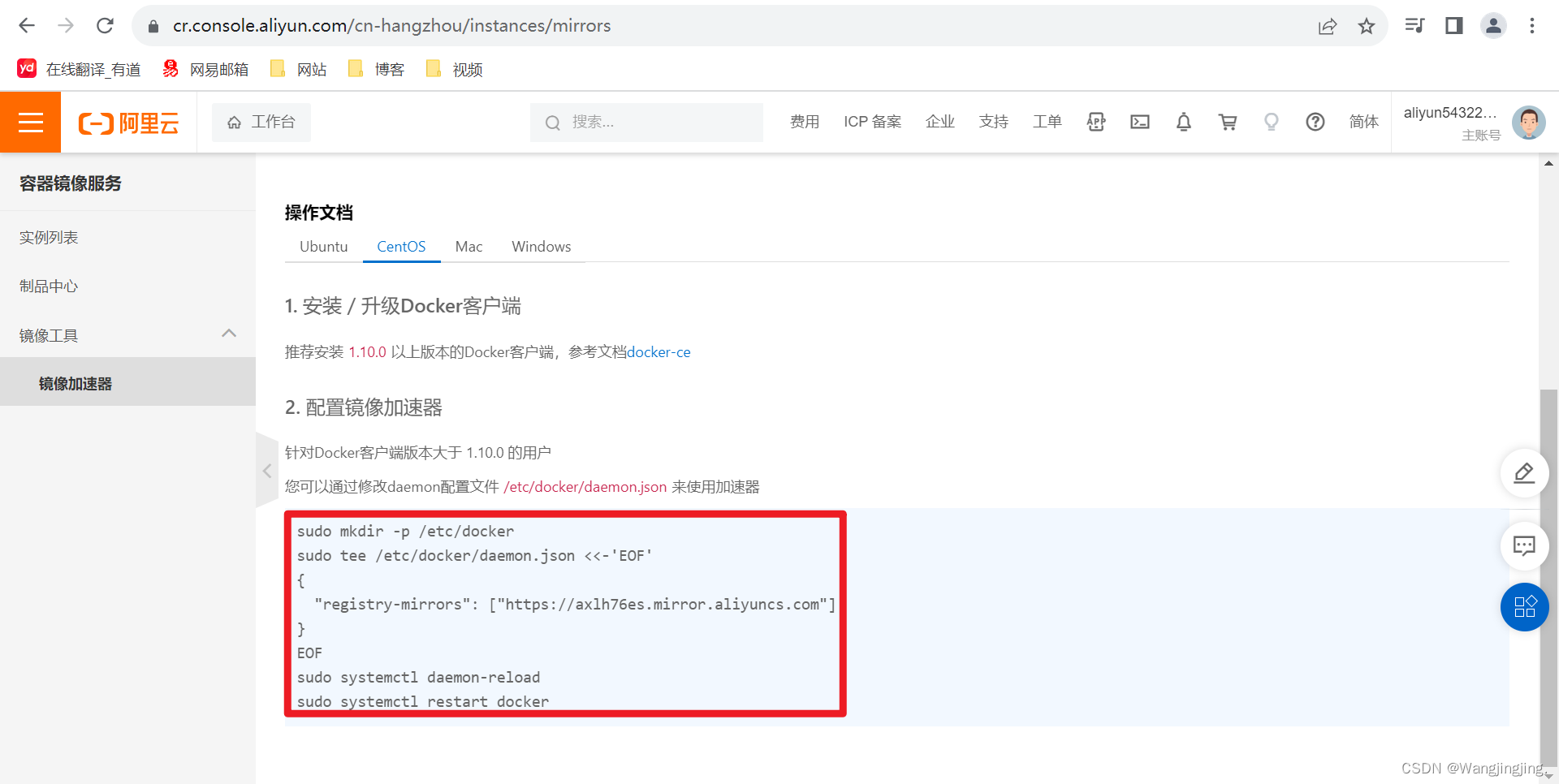Viewport: 1559px width, 784px height.
Task: Open the App icon in top bar
Action: (1096, 122)
